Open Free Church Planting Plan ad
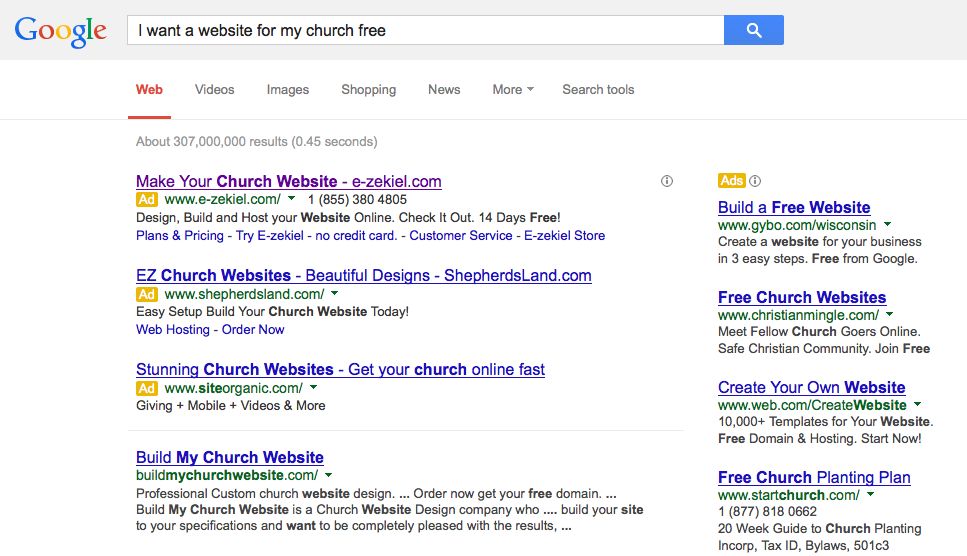 pos(814,477)
